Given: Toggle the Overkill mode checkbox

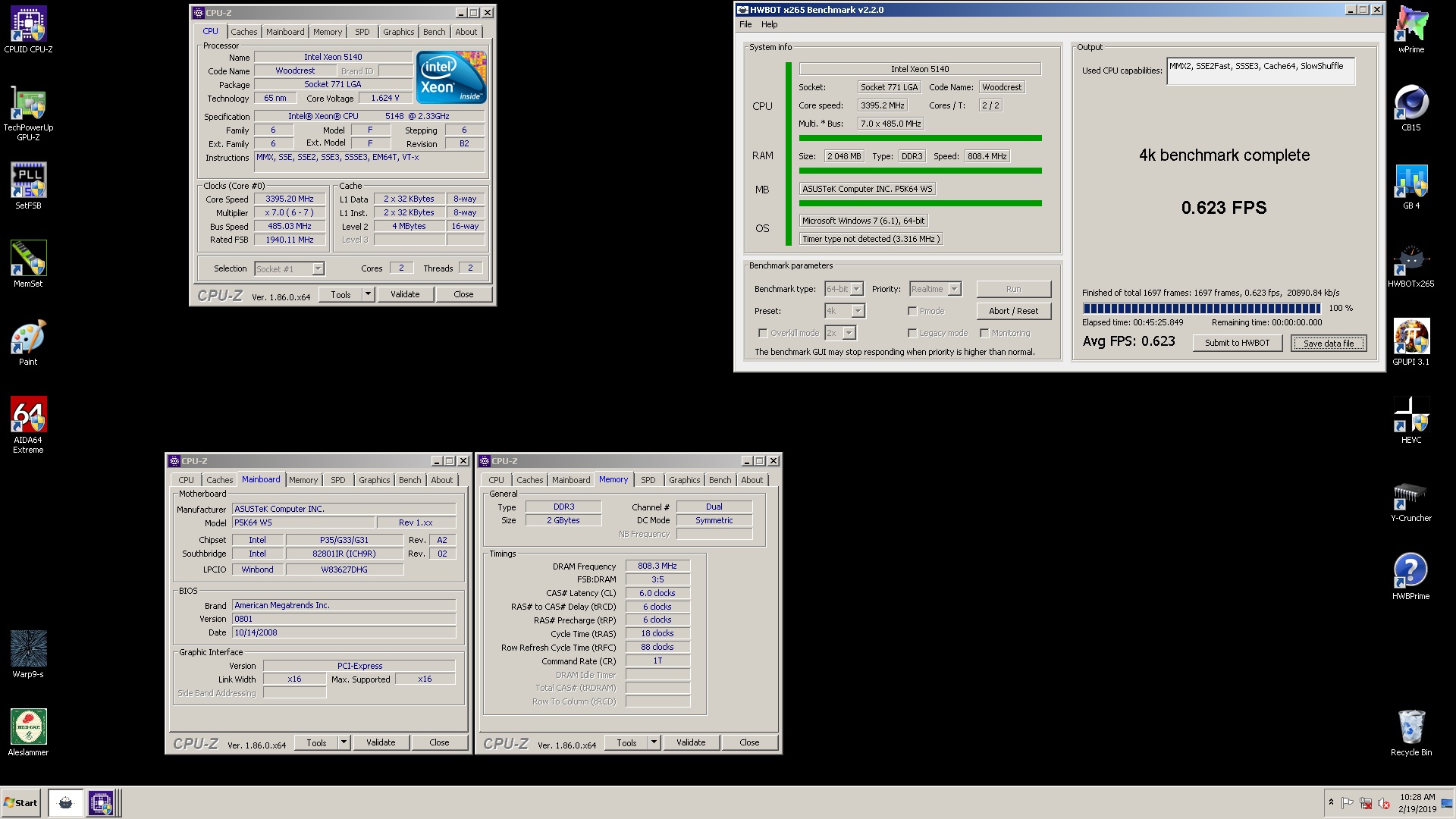Looking at the screenshot, I should pyautogui.click(x=763, y=333).
